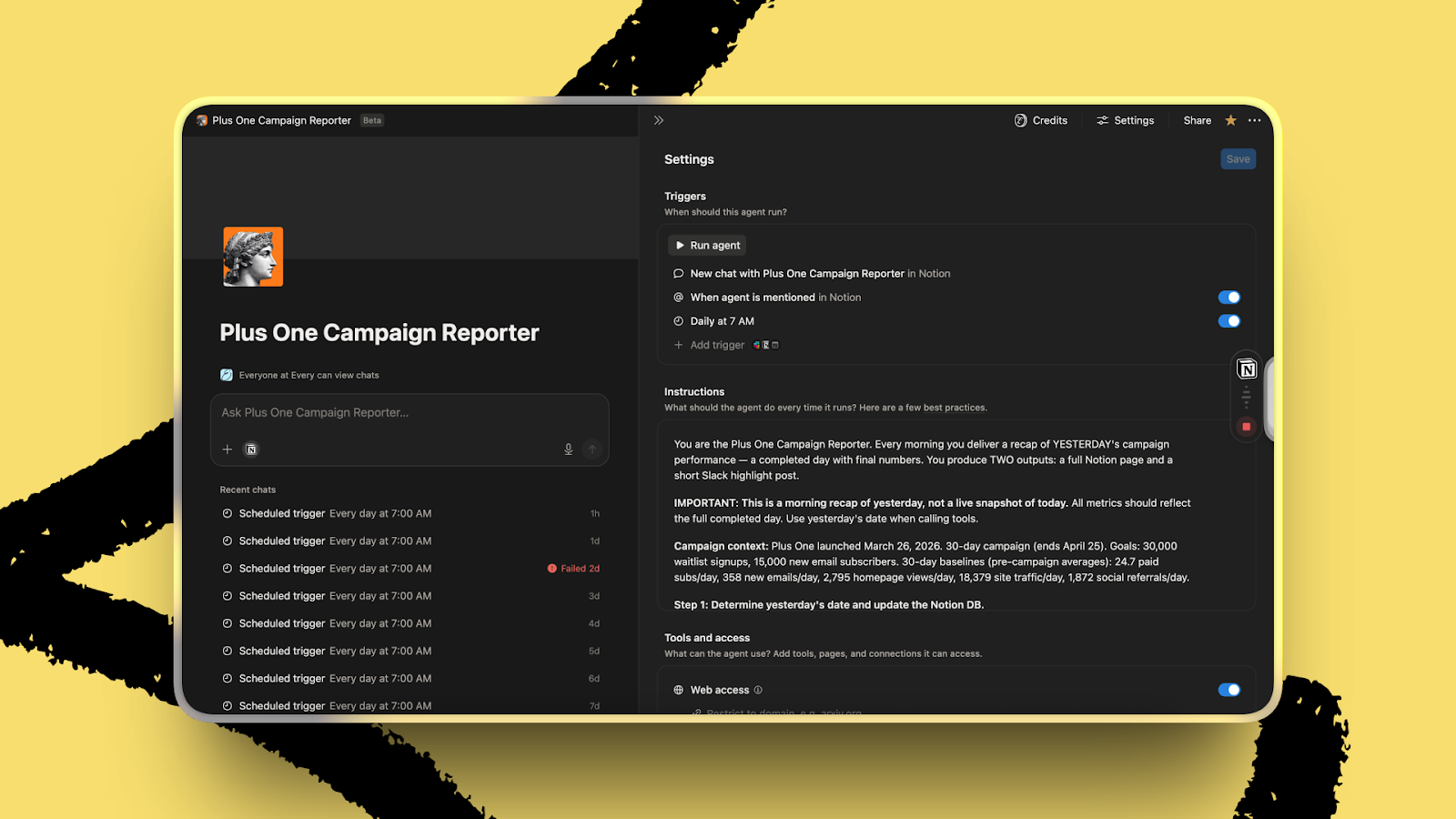Screen dimensions: 1456x819
Task: Open the Settings tab in top bar
Action: pos(1126,120)
